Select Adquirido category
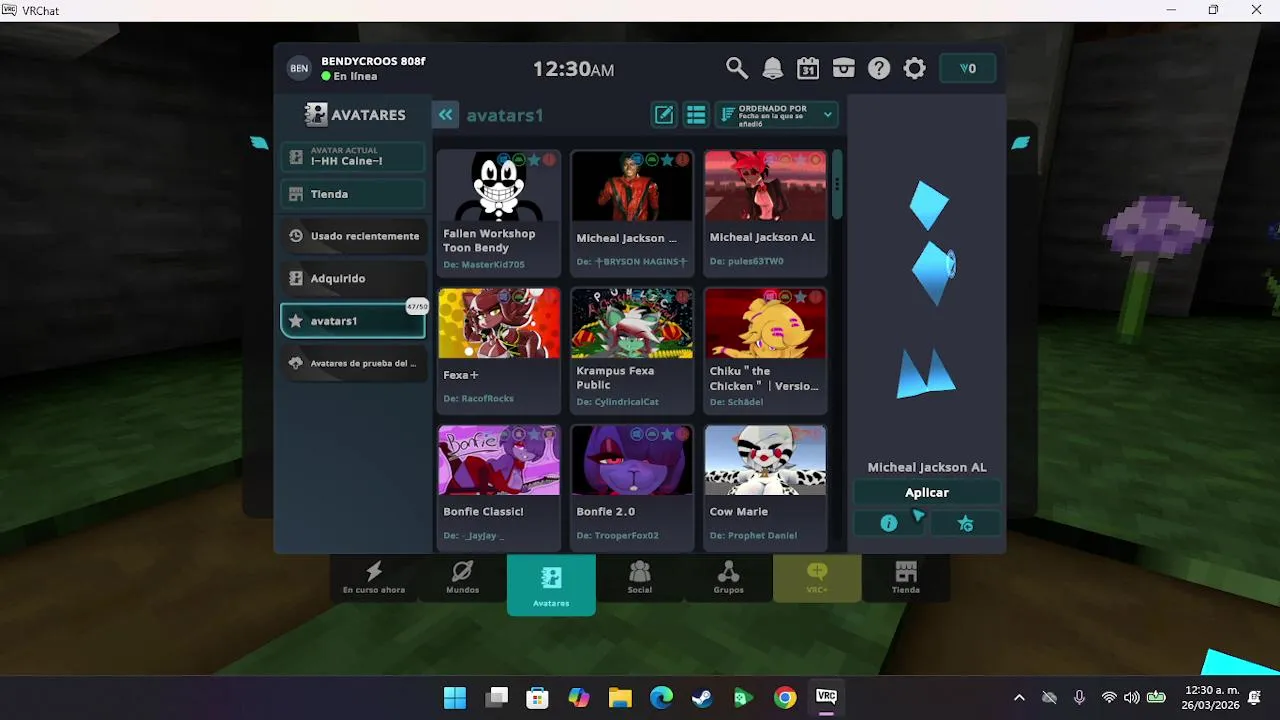Screen dimensions: 1280x720 click(x=353, y=278)
